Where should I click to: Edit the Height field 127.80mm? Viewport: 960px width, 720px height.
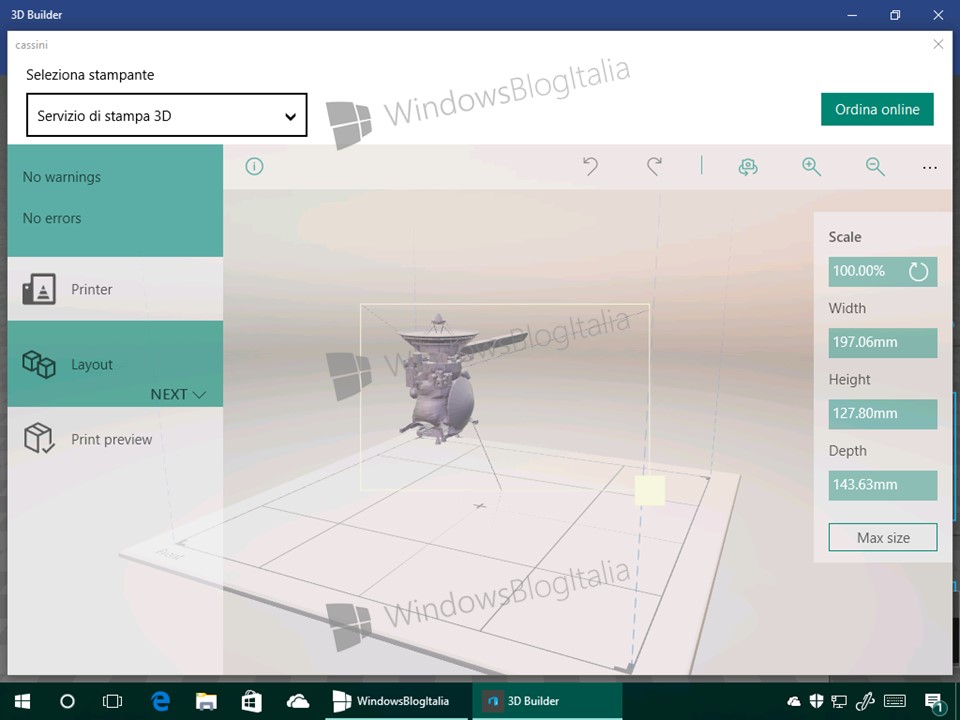(883, 414)
